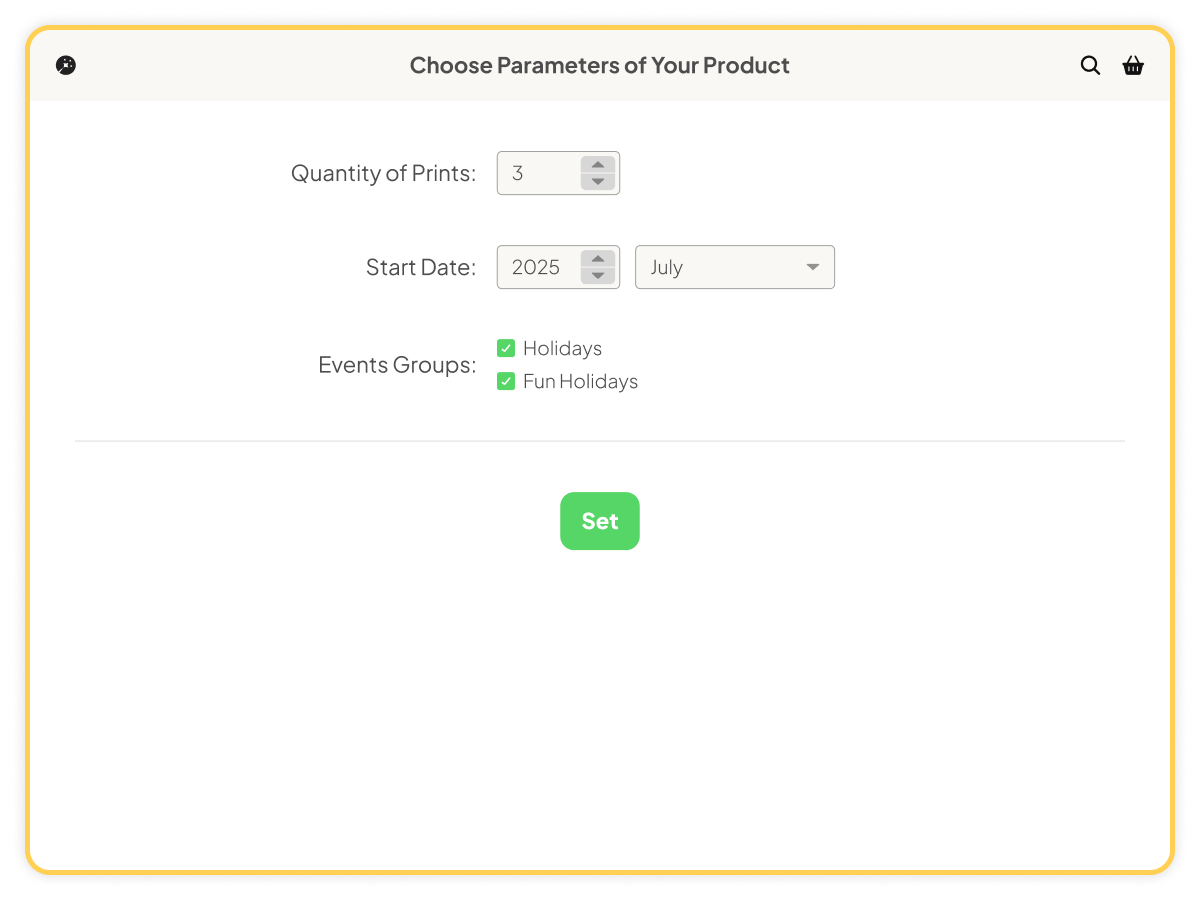Screen dimensions: 1200x900
Task: Increment the start year 2025 up arrow
Action: 598,259
